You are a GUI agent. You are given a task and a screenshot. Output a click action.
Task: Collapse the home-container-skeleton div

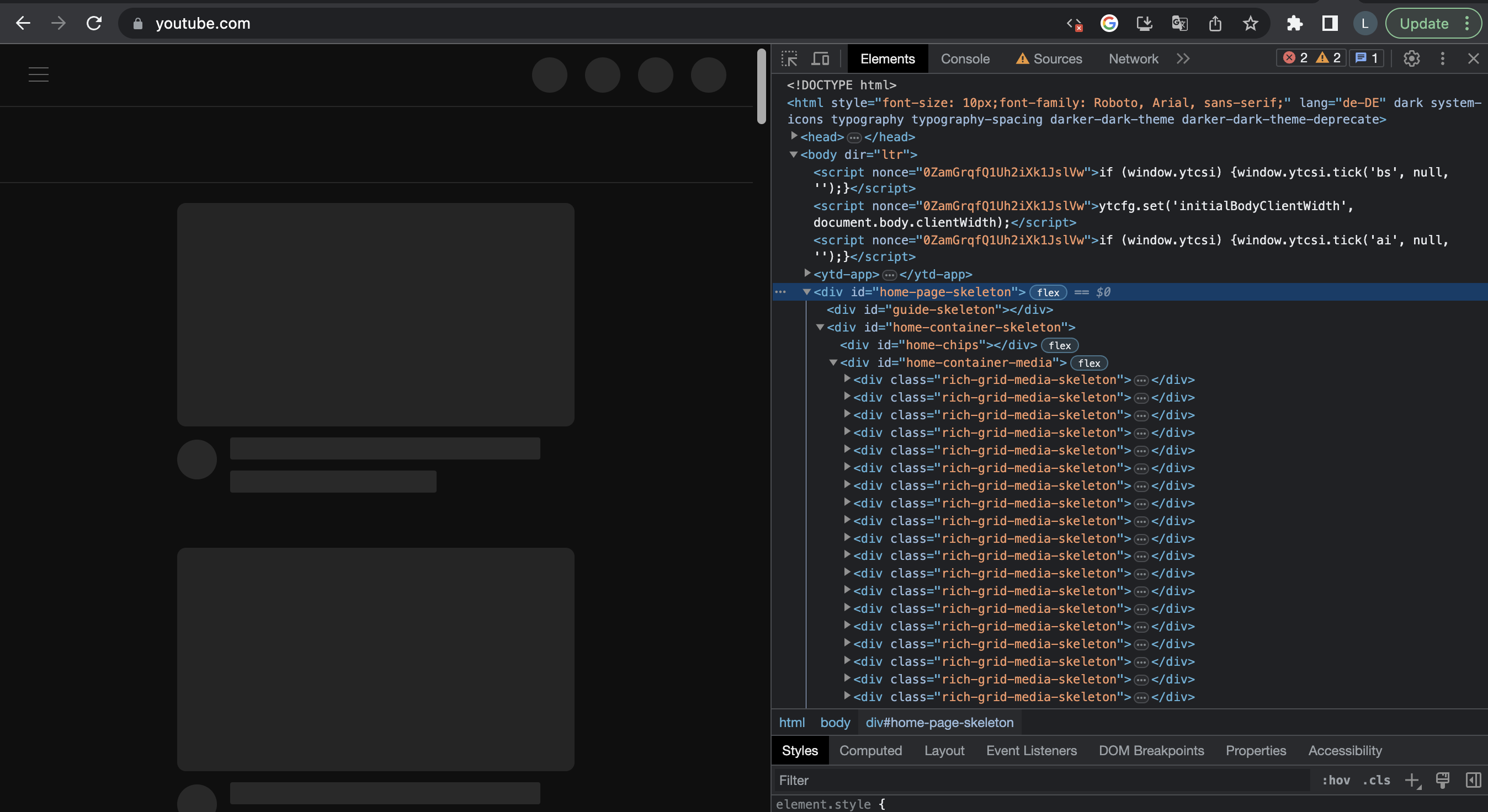pos(820,327)
